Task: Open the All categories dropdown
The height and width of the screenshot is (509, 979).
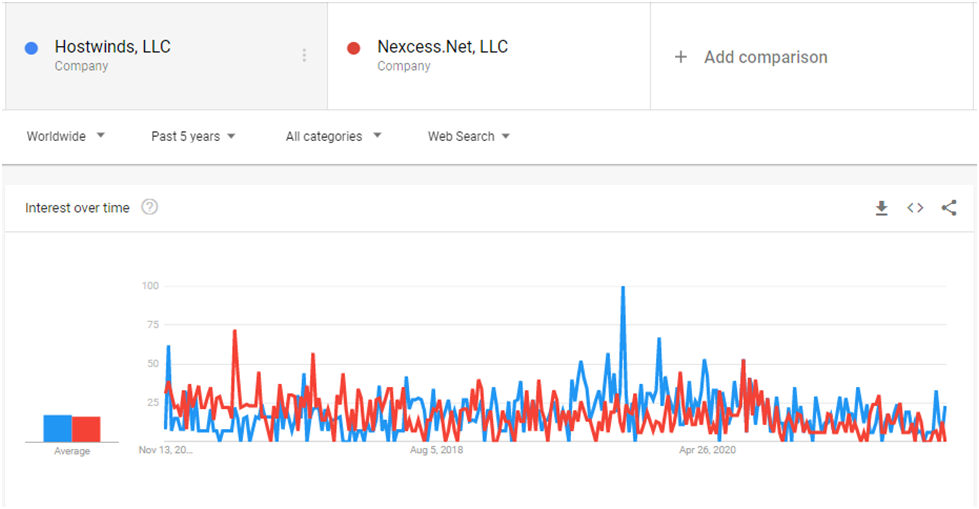Action: point(333,136)
